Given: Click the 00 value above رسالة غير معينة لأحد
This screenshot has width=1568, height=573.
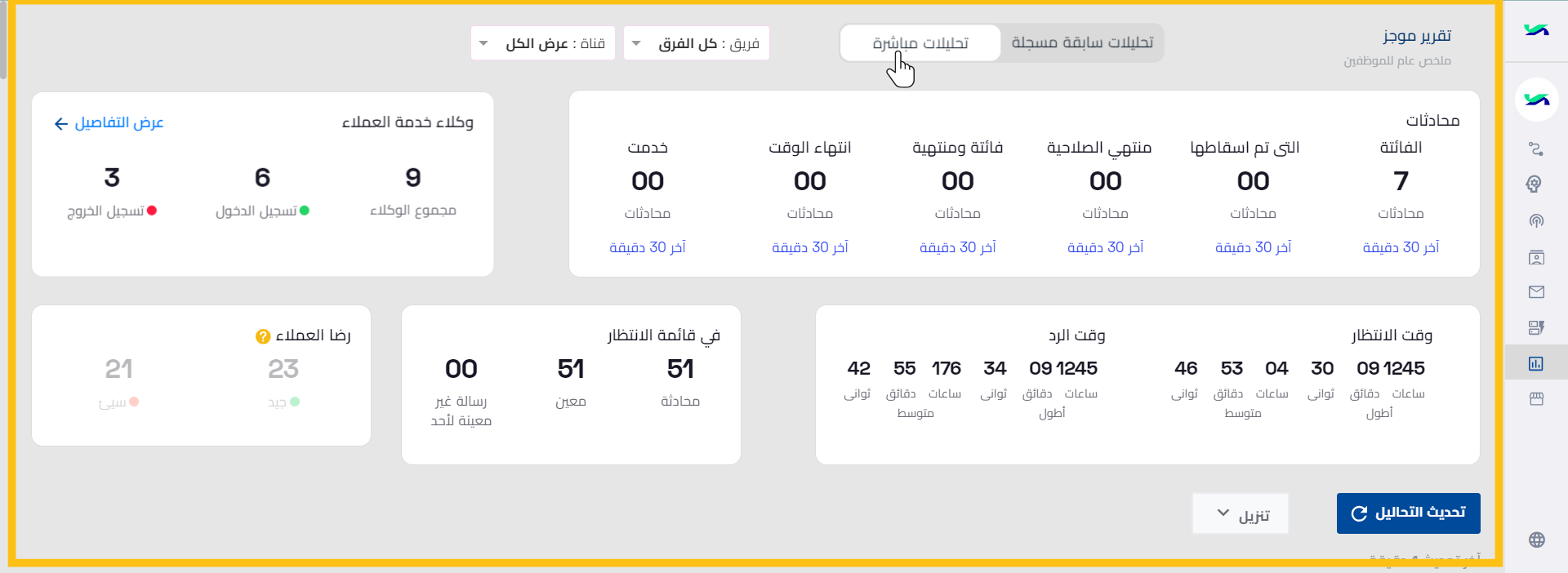Looking at the screenshot, I should click(x=461, y=369).
